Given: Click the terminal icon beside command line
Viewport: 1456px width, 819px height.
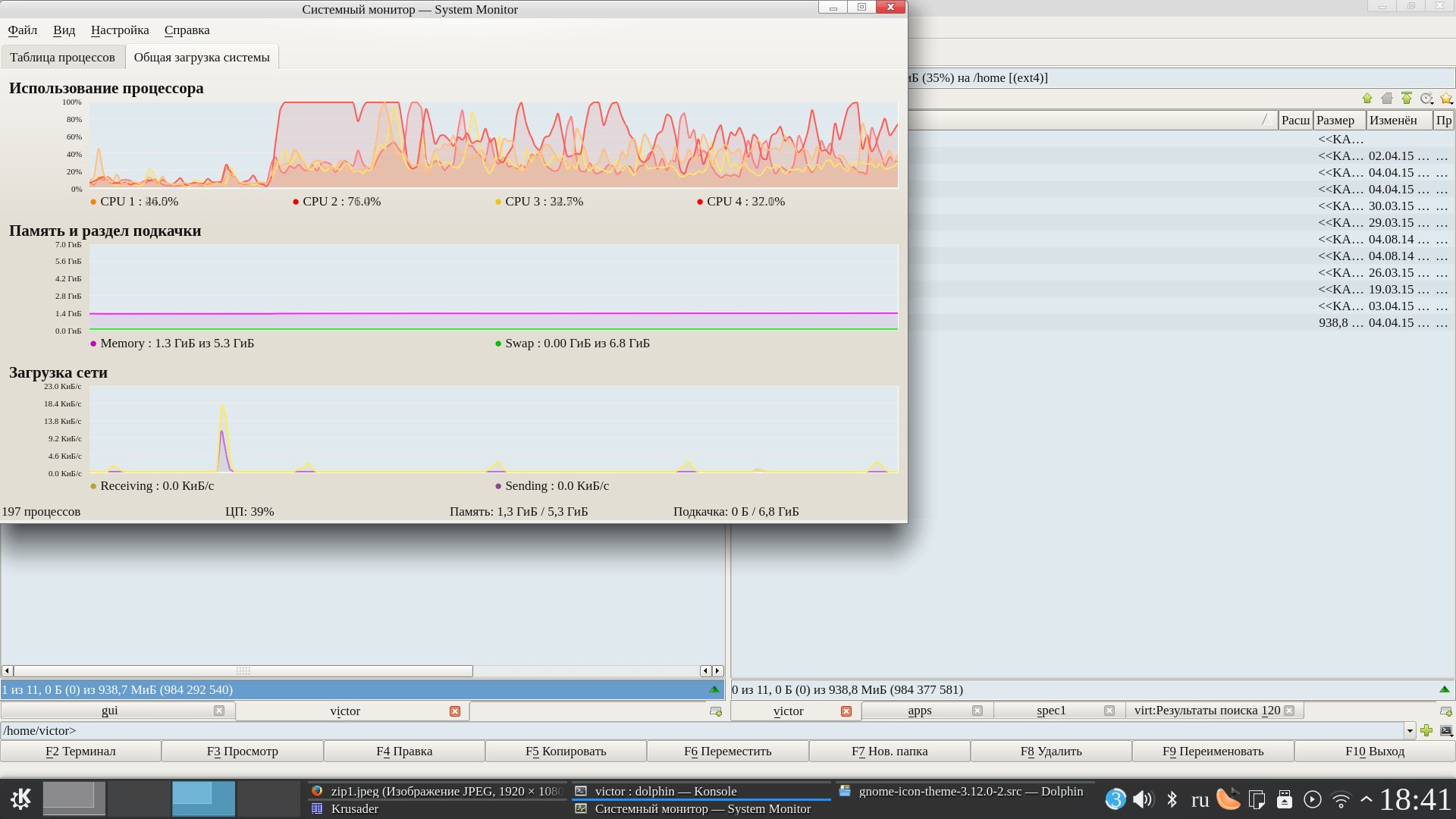Looking at the screenshot, I should click(x=1446, y=731).
